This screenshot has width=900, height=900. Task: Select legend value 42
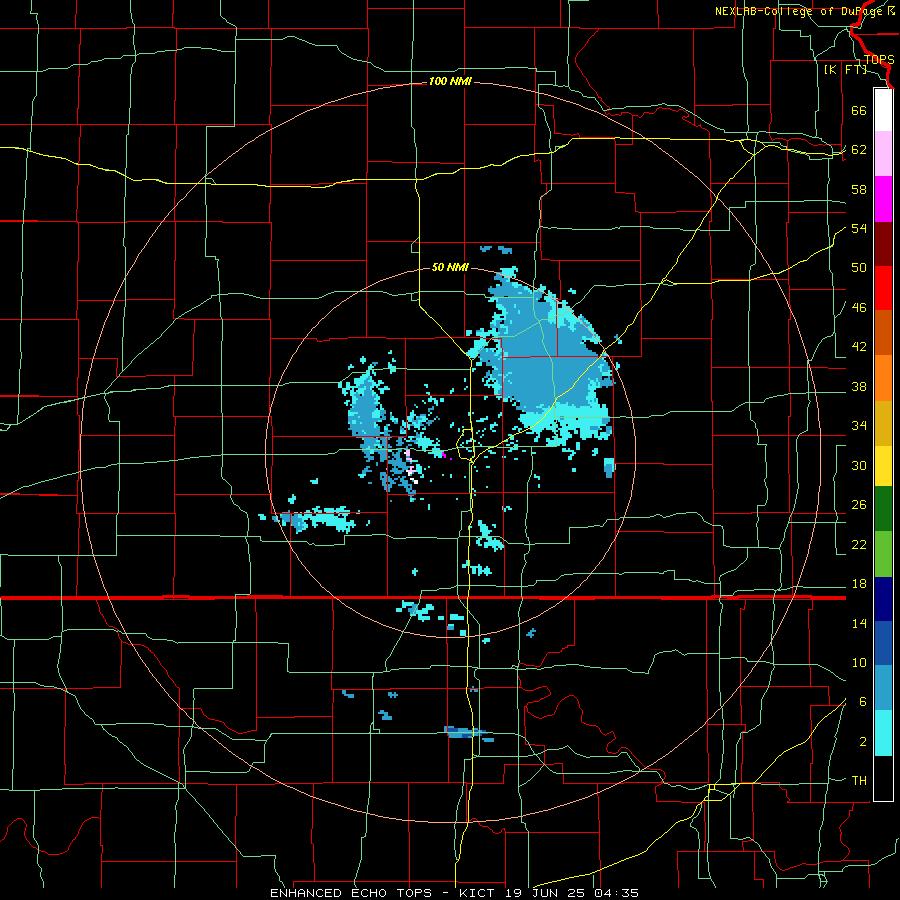pos(859,347)
